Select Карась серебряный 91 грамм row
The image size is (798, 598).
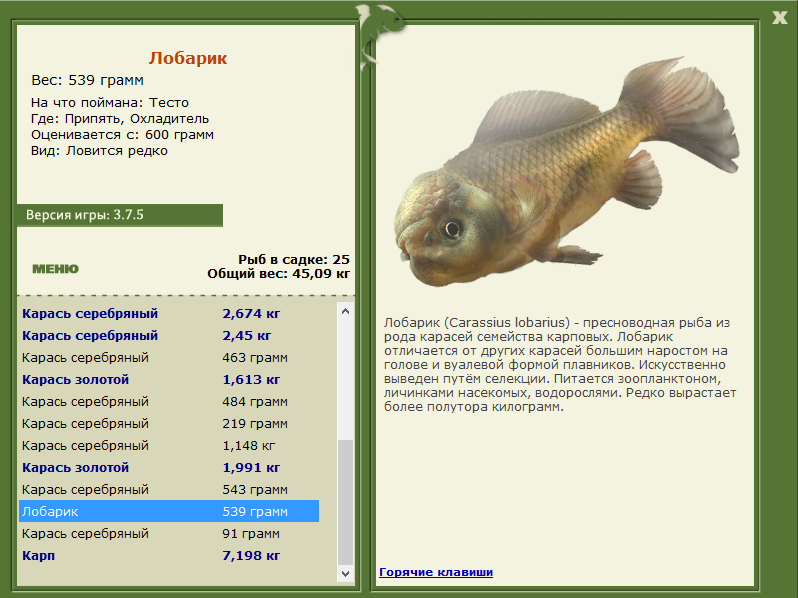point(169,534)
